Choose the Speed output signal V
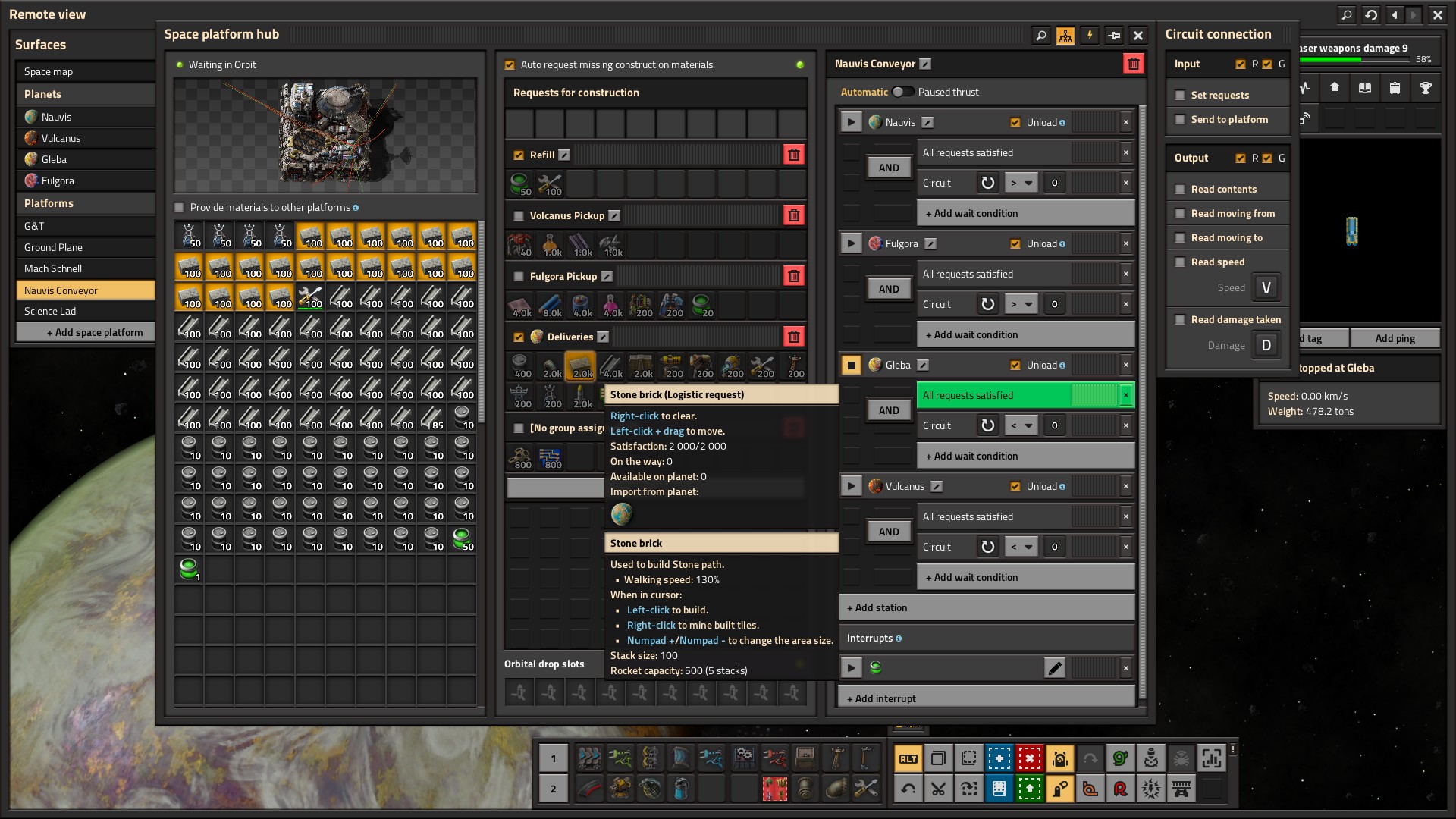Image resolution: width=1456 pixels, height=819 pixels. point(1266,287)
